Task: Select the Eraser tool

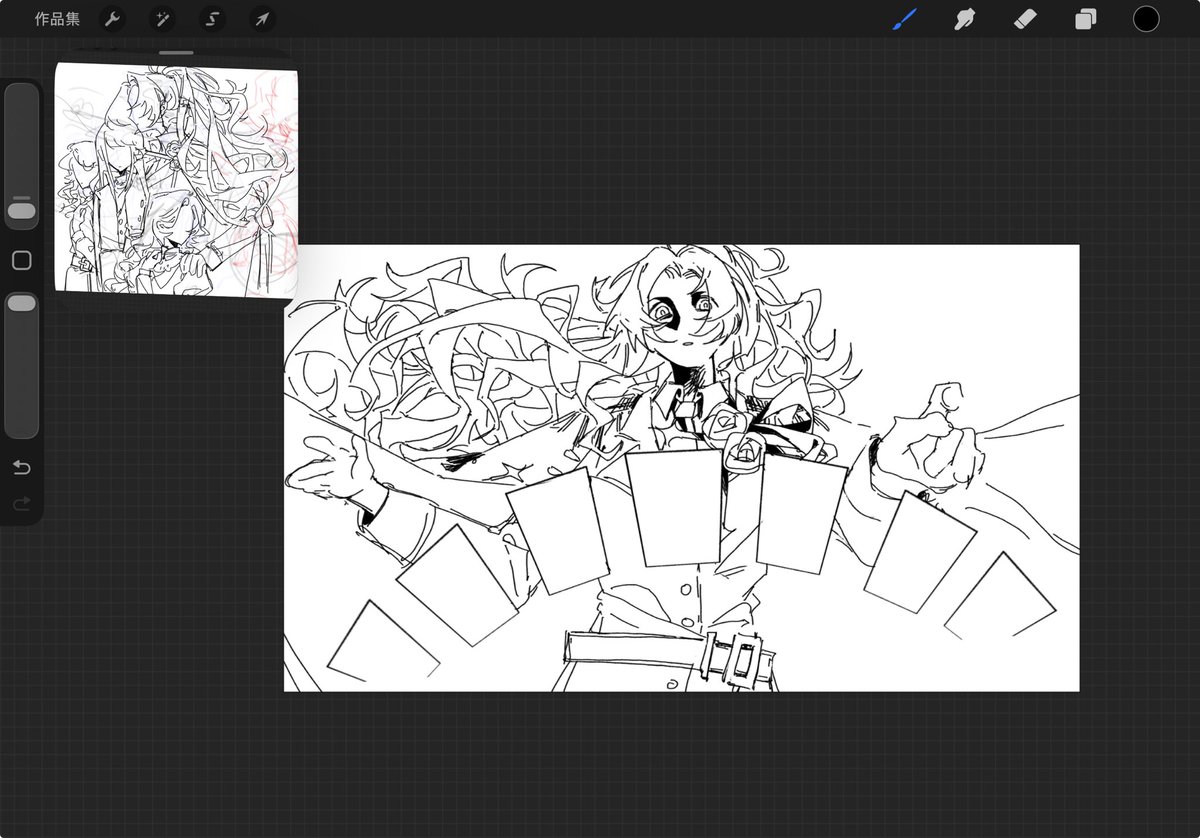Action: 1025,19
